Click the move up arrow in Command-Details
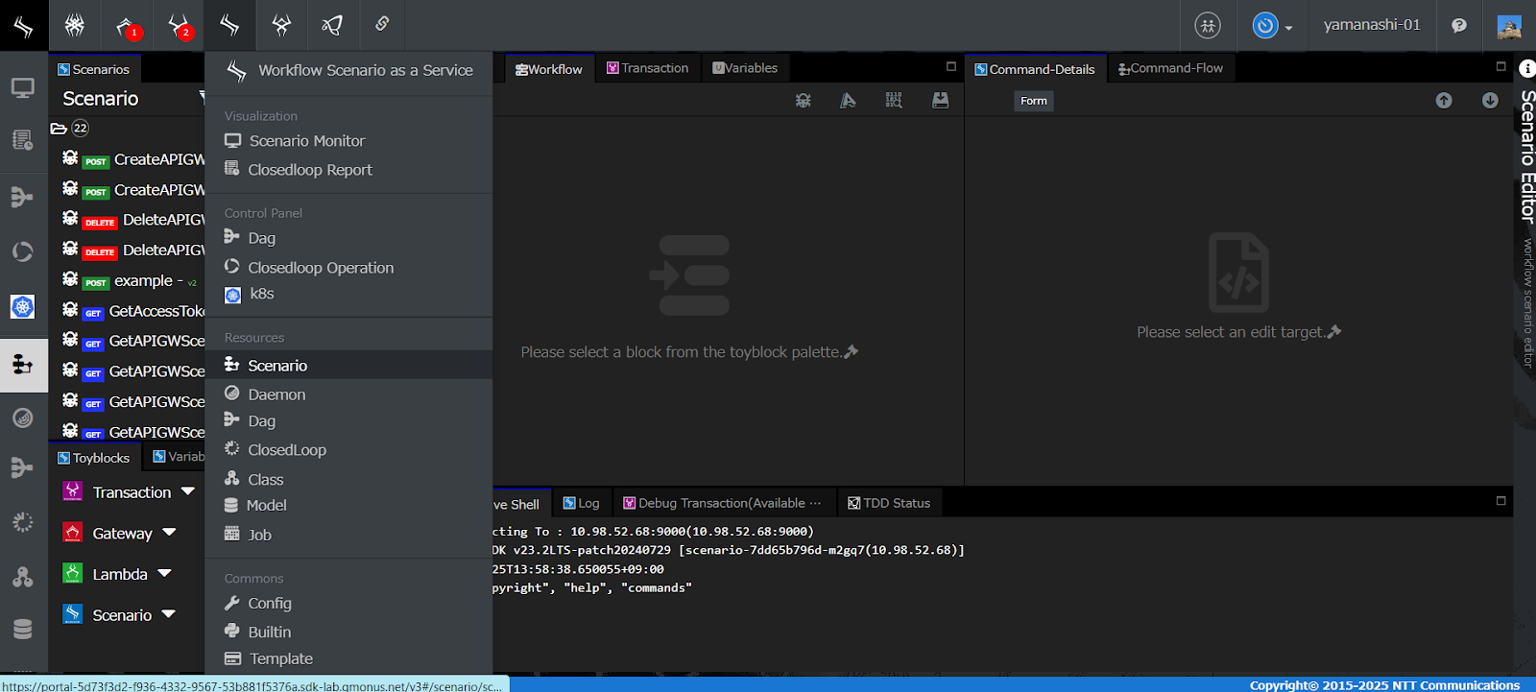Image resolution: width=1536 pixels, height=692 pixels. click(x=1443, y=100)
